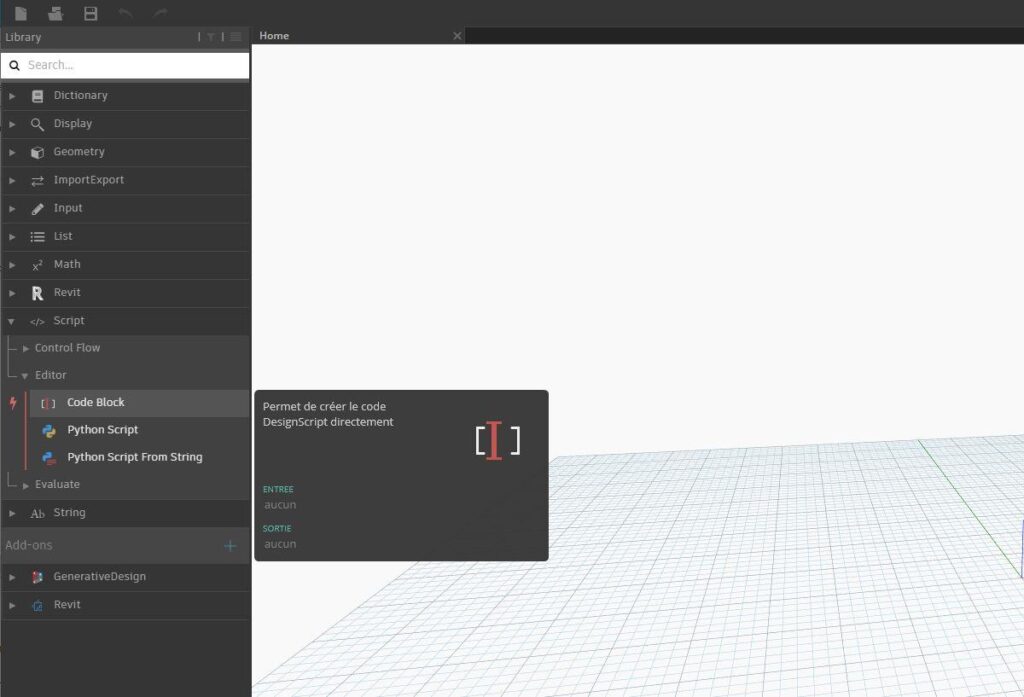This screenshot has height=697, width=1024.
Task: Select the Code Block node icon
Action: click(x=48, y=402)
